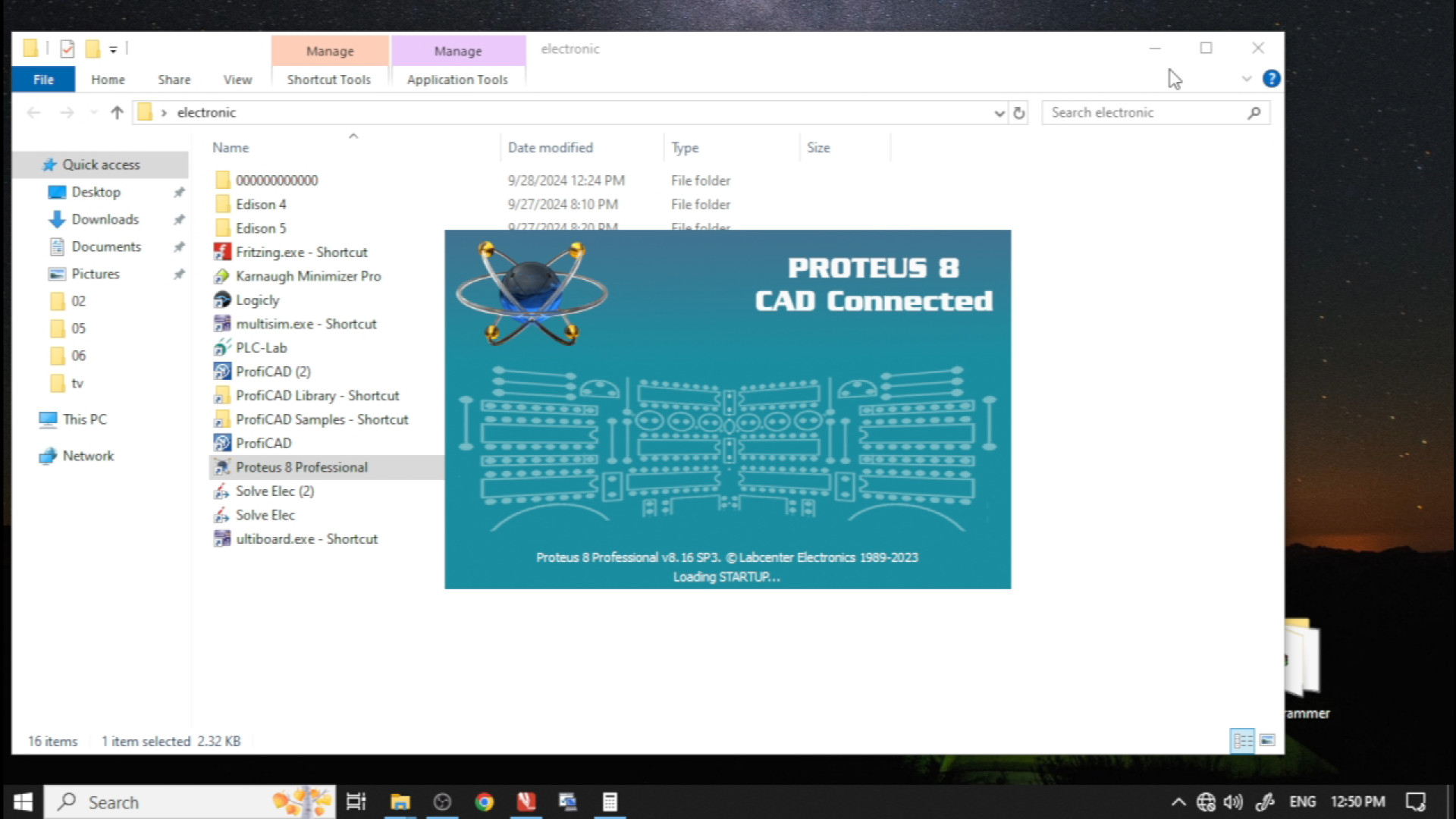Open the Calculator taskbar icon

(x=610, y=802)
